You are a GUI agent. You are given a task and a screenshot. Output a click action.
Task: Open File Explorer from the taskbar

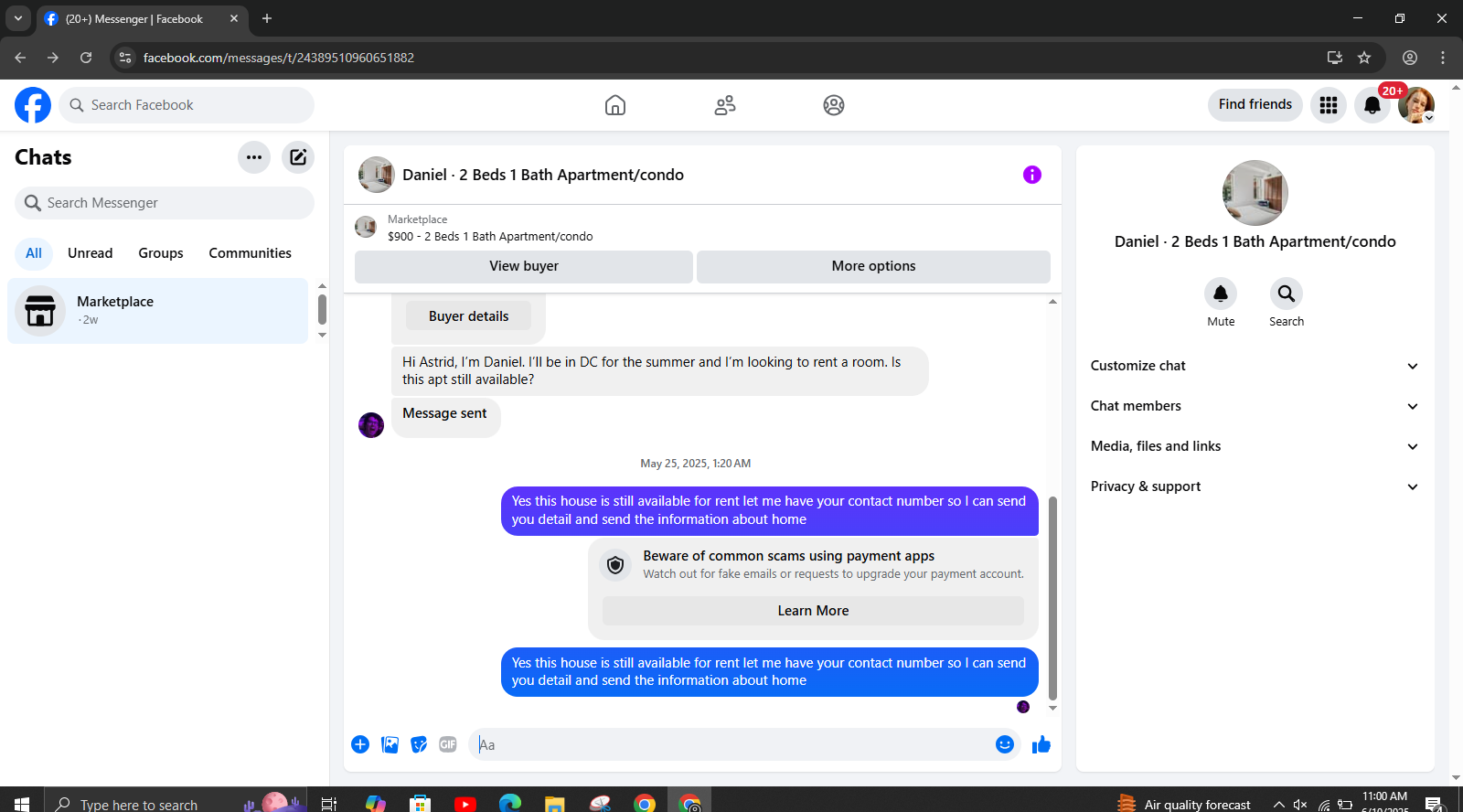point(555,804)
